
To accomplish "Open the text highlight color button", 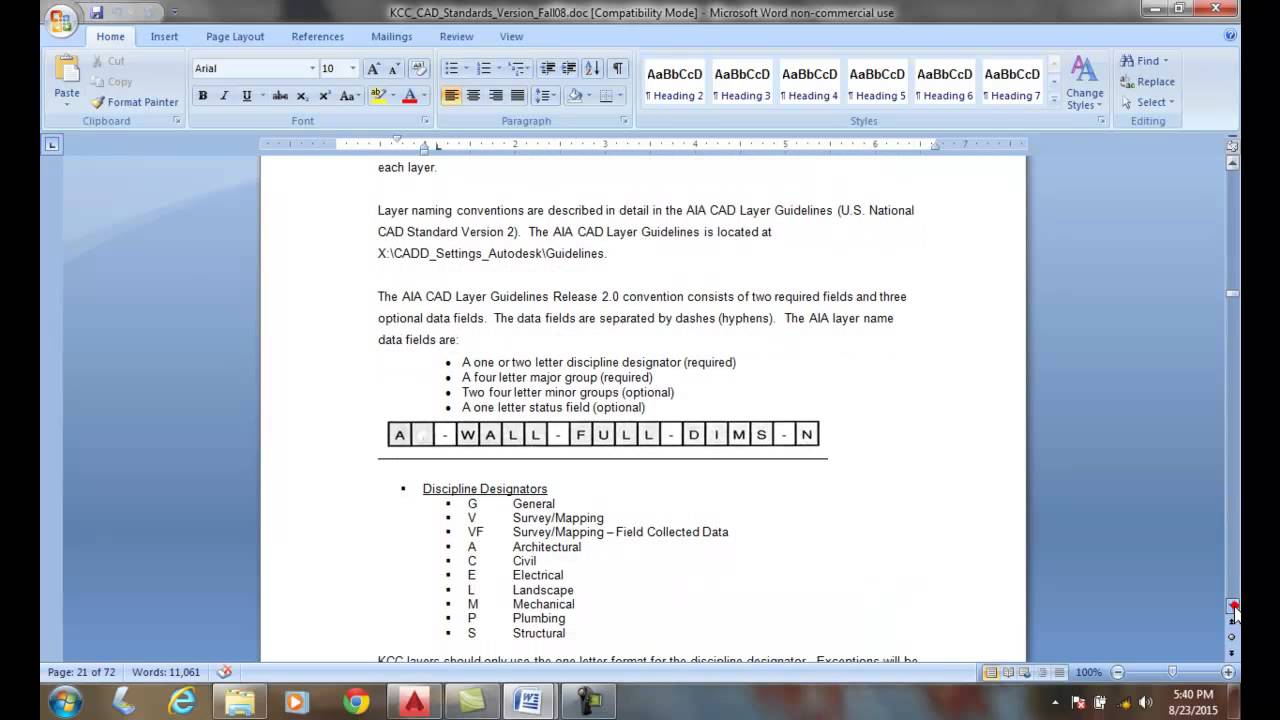I will click(x=378, y=96).
